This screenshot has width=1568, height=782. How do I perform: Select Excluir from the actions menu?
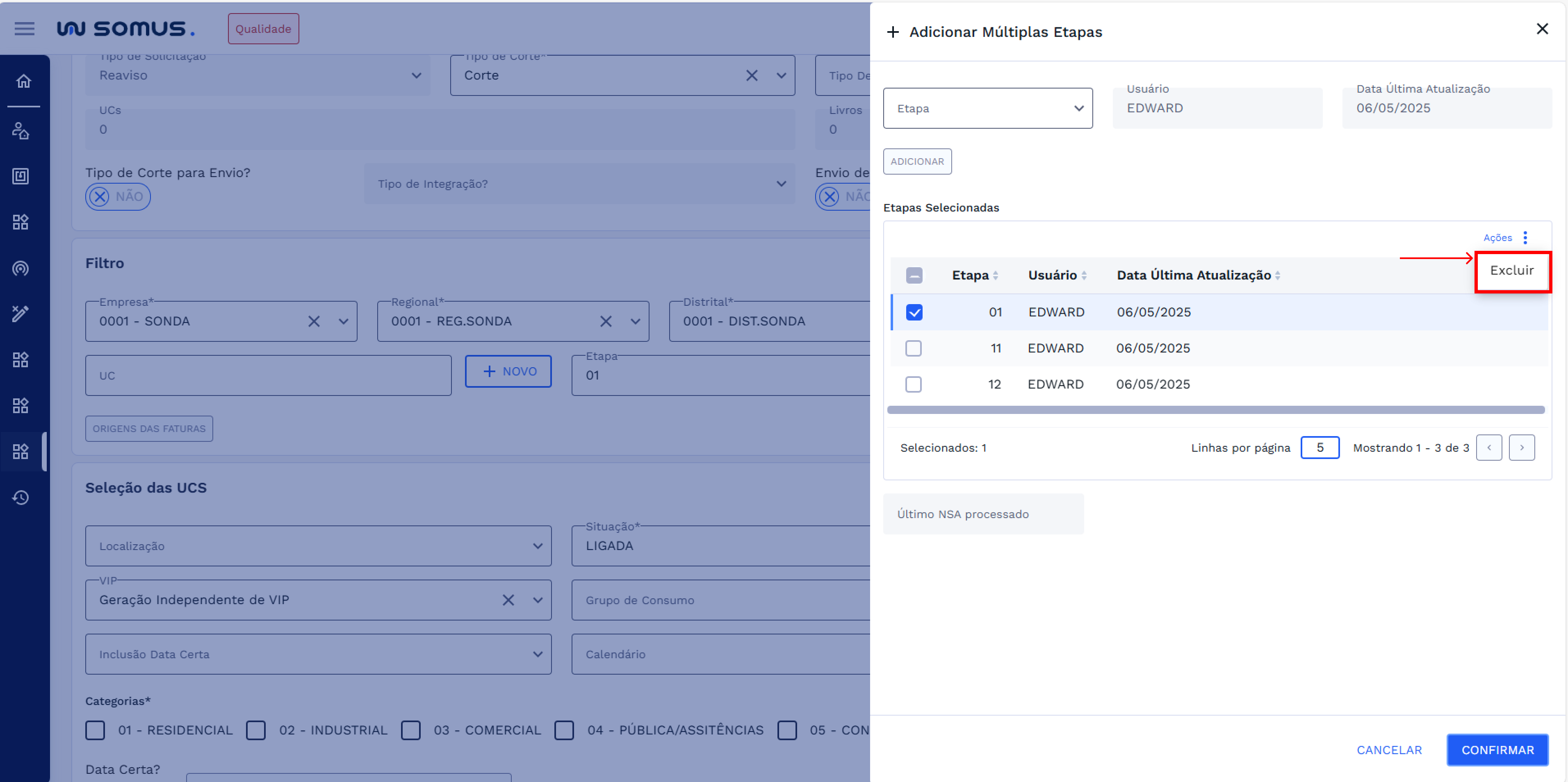(x=1511, y=270)
